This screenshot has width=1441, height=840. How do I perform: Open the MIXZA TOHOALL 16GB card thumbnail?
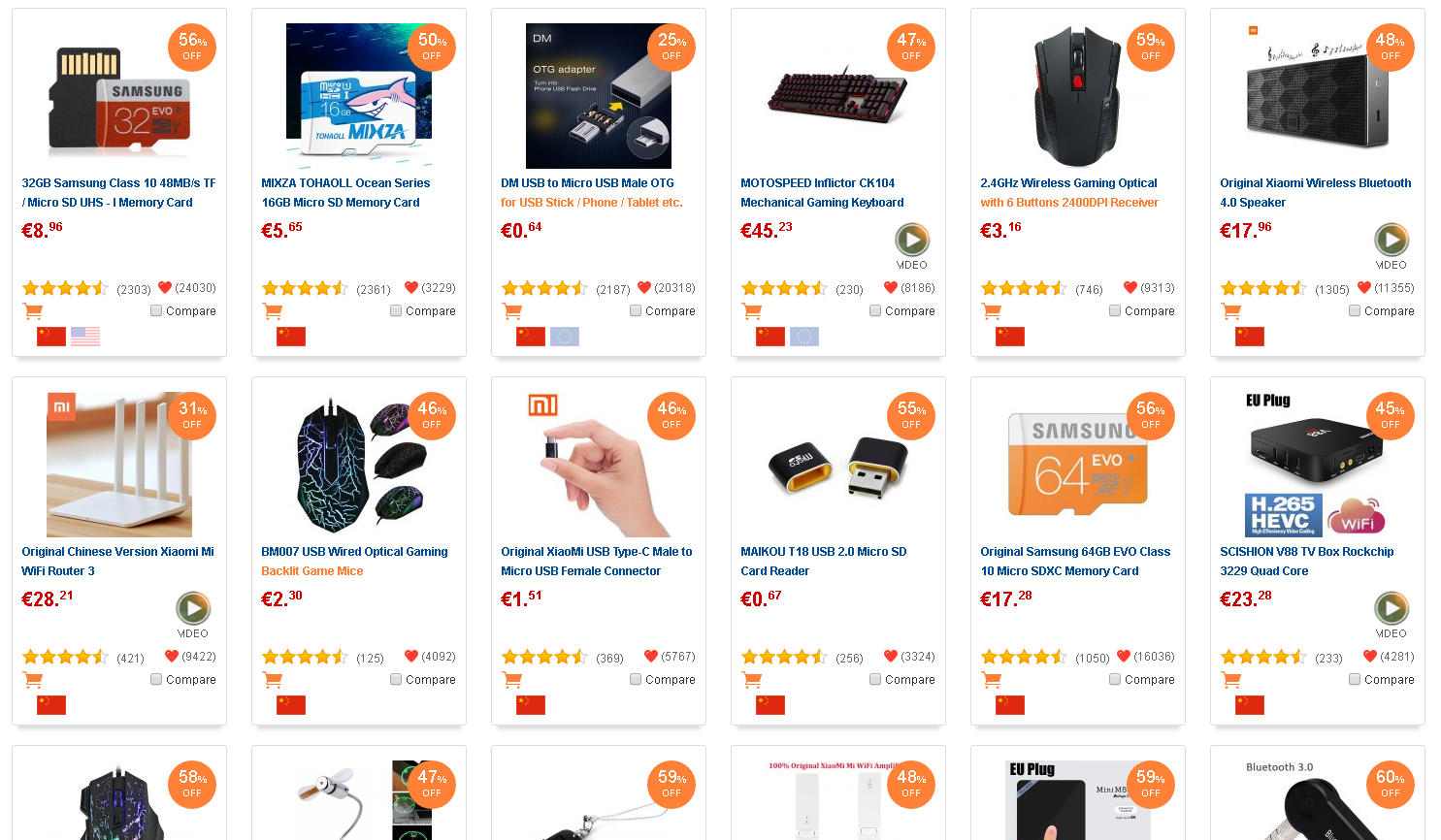pyautogui.click(x=359, y=96)
